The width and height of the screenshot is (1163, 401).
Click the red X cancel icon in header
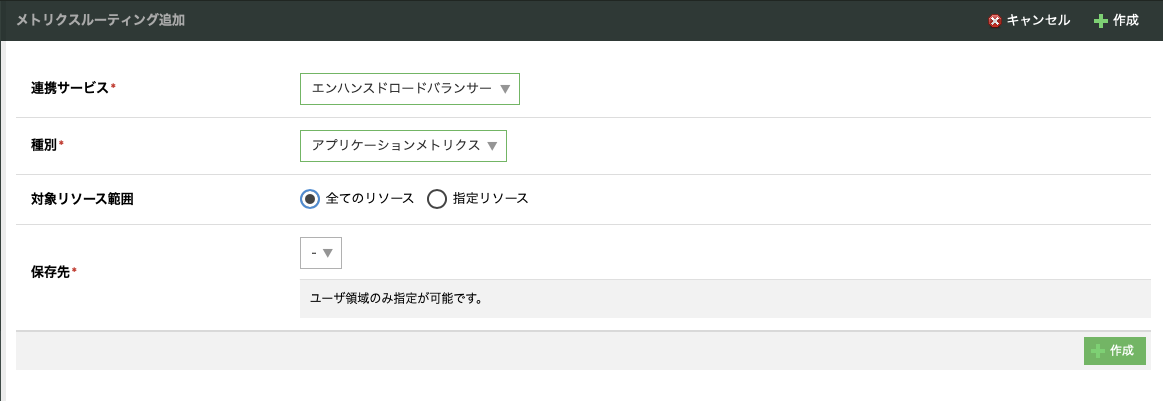pyautogui.click(x=995, y=21)
